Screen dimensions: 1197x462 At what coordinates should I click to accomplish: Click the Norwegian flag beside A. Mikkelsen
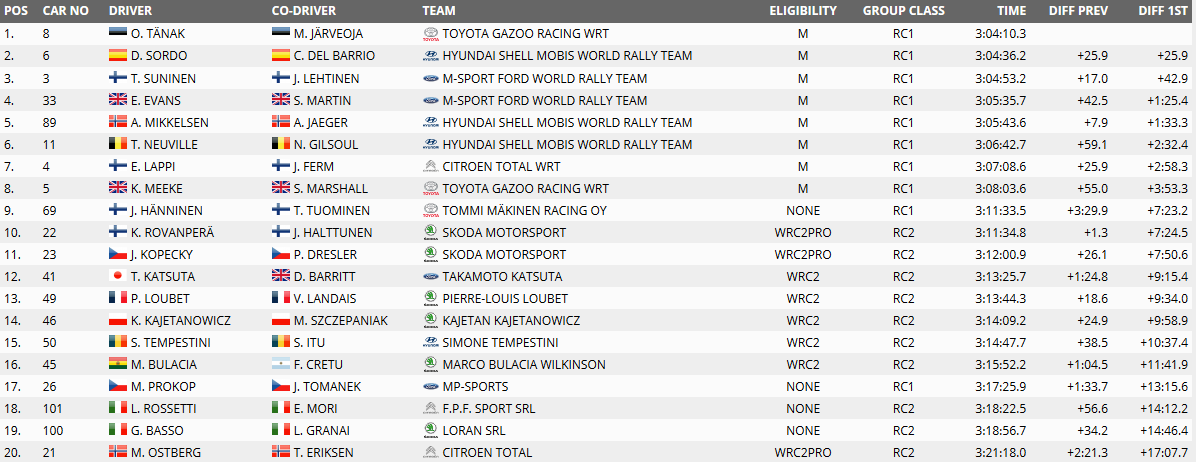click(x=116, y=122)
